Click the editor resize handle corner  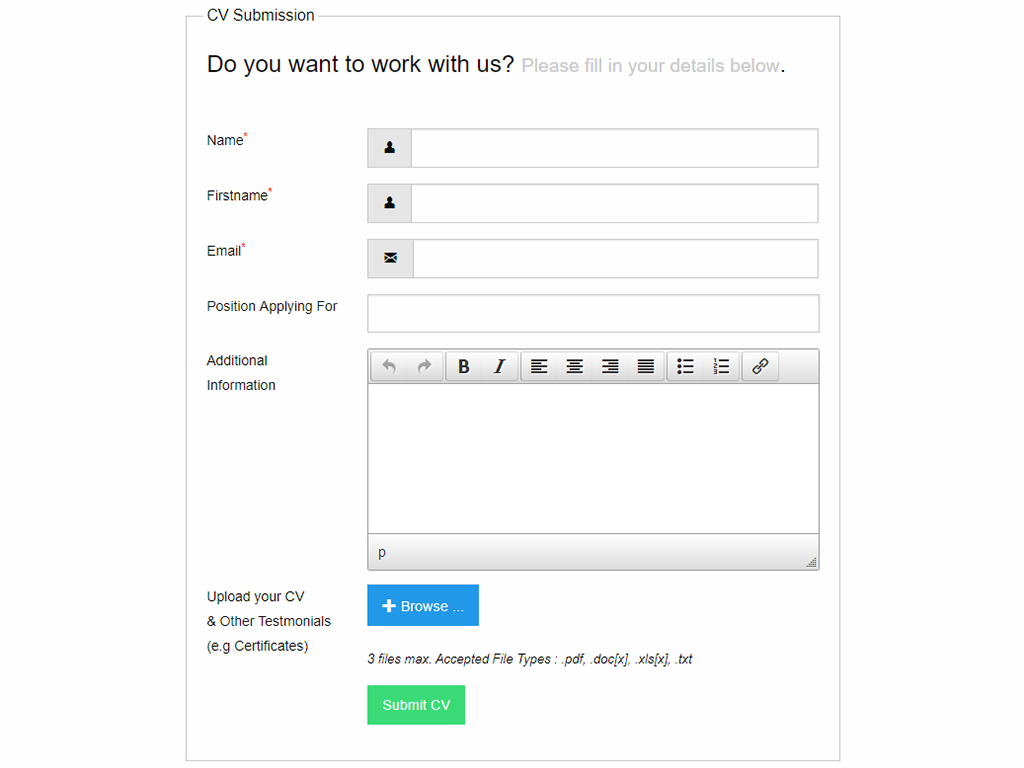812,563
